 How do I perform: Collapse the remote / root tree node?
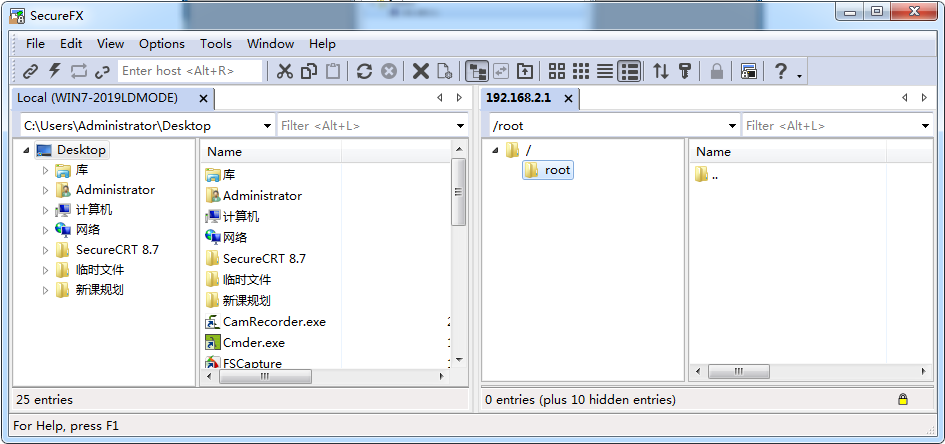[x=495, y=150]
